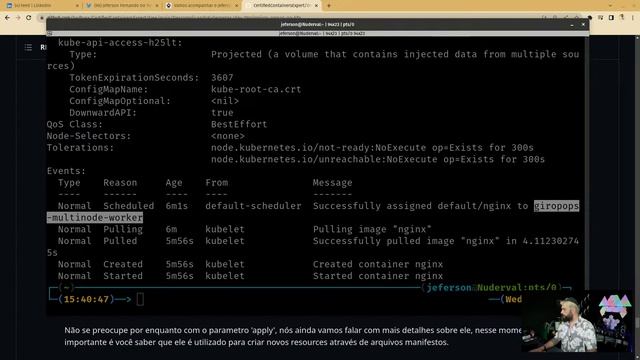The width and height of the screenshot is (640, 360).
Task: Click 'Started container nginx' message
Action: (x=378, y=276)
